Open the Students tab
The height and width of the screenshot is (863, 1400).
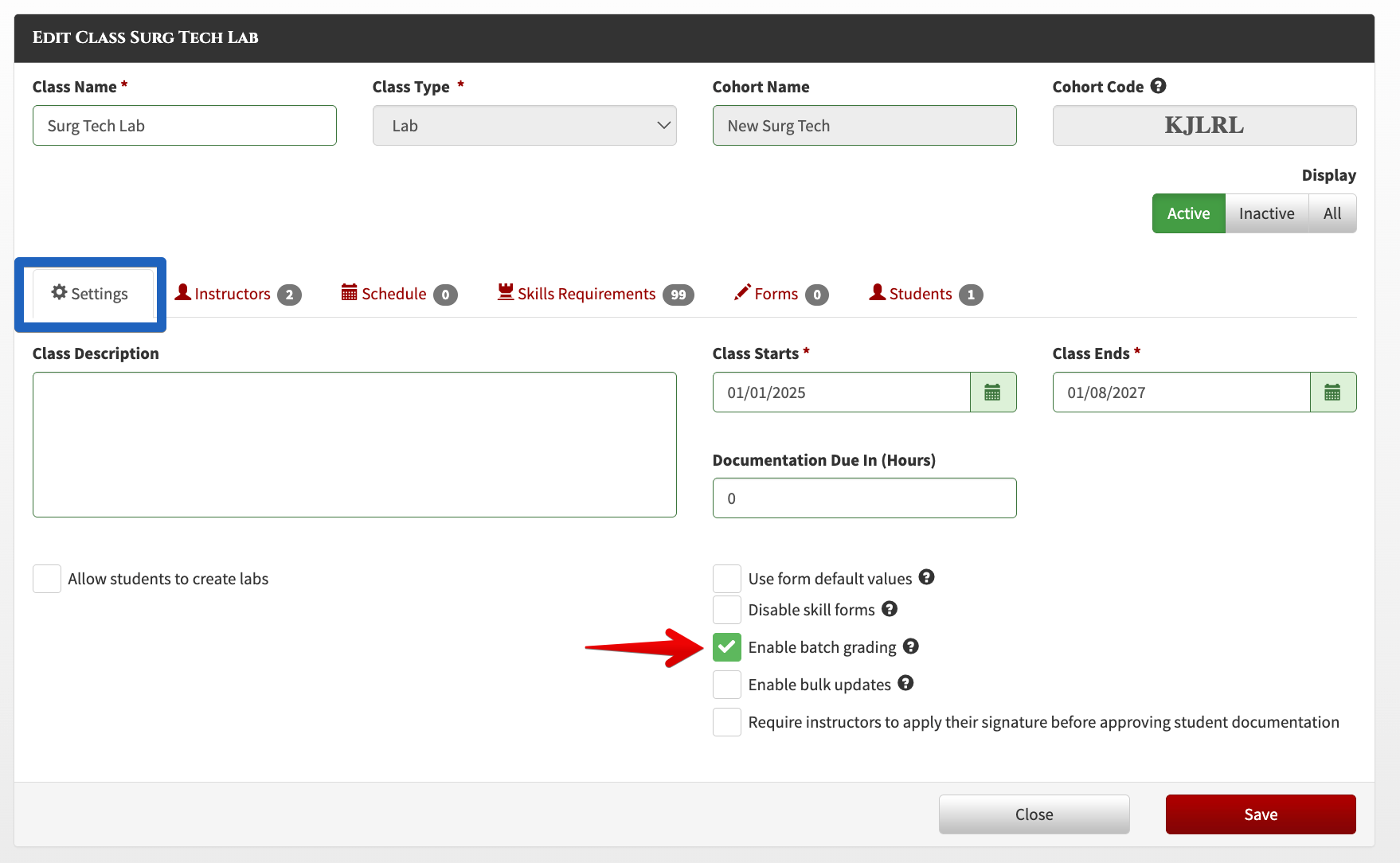click(926, 294)
